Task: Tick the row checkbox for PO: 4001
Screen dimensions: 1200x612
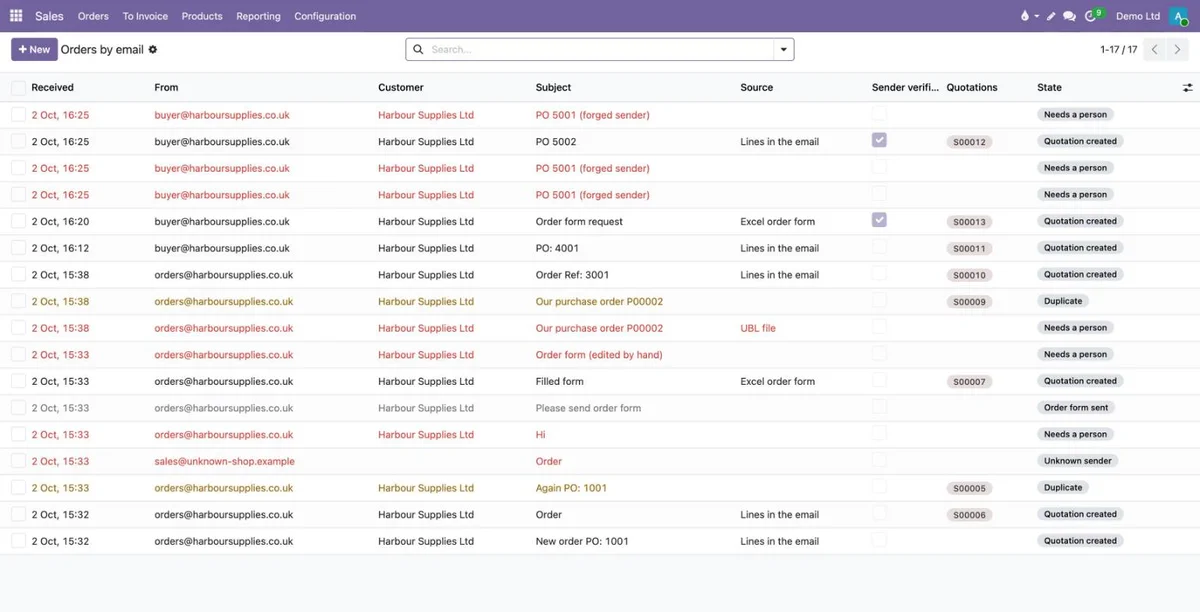Action: click(18, 248)
